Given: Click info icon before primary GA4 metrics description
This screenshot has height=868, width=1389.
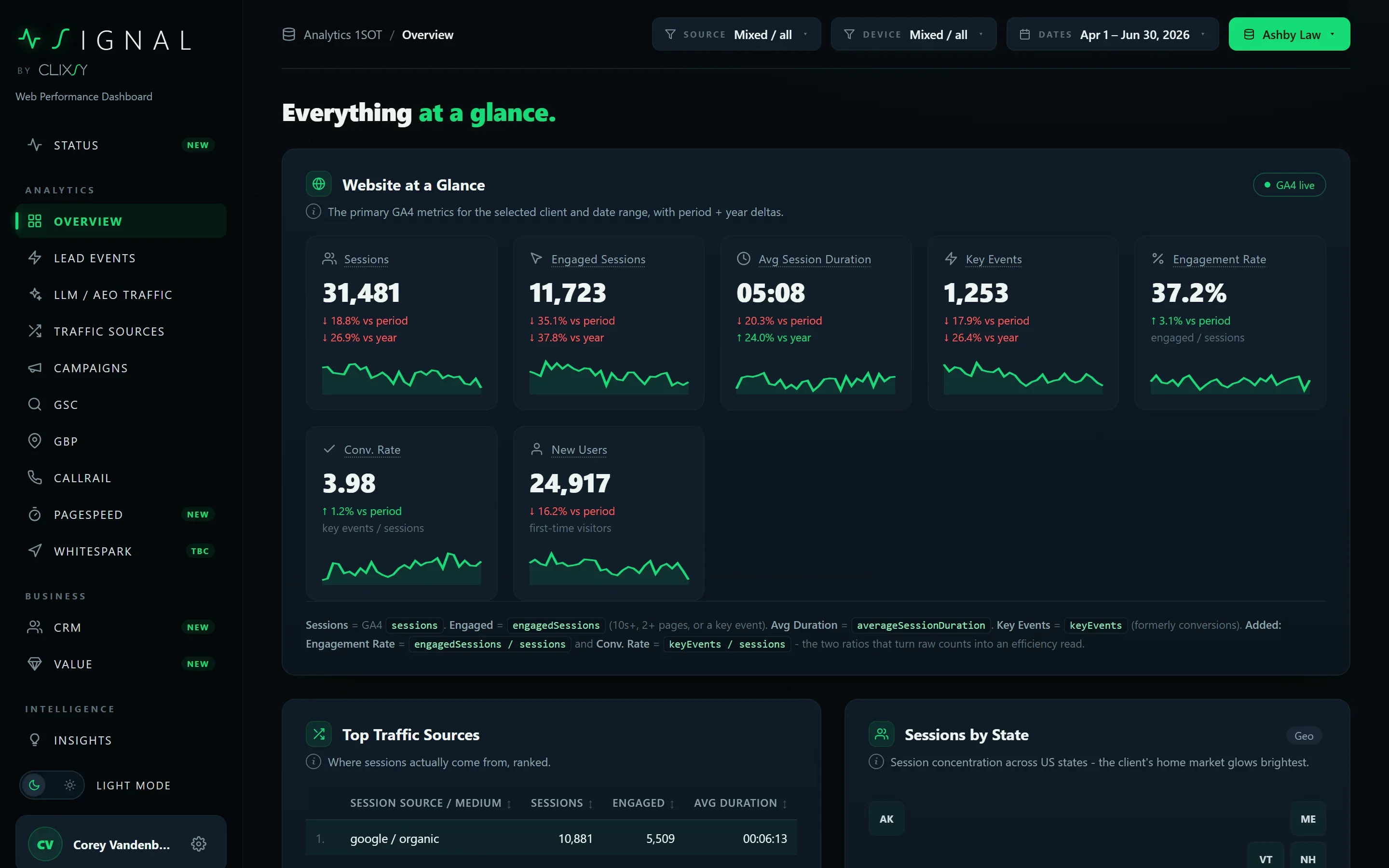Looking at the screenshot, I should [313, 212].
